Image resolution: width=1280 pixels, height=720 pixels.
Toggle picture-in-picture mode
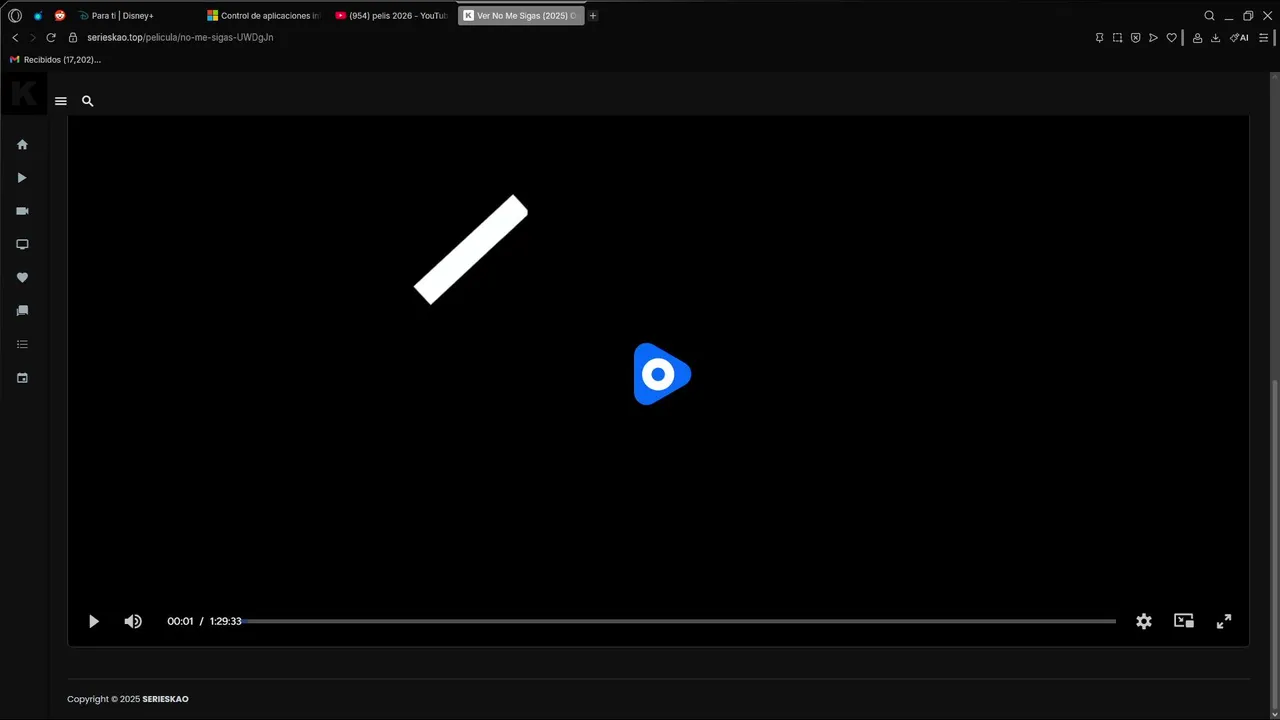[1184, 621]
